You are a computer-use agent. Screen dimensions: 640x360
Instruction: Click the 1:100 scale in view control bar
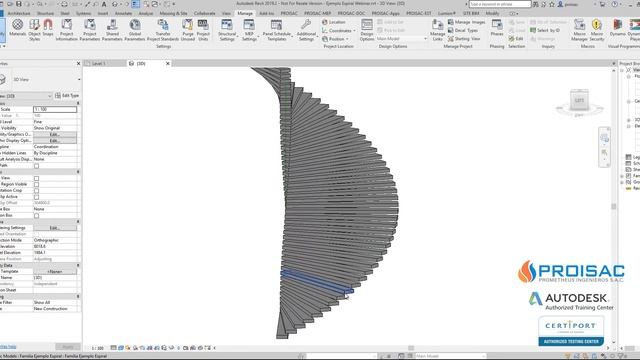tap(98, 348)
